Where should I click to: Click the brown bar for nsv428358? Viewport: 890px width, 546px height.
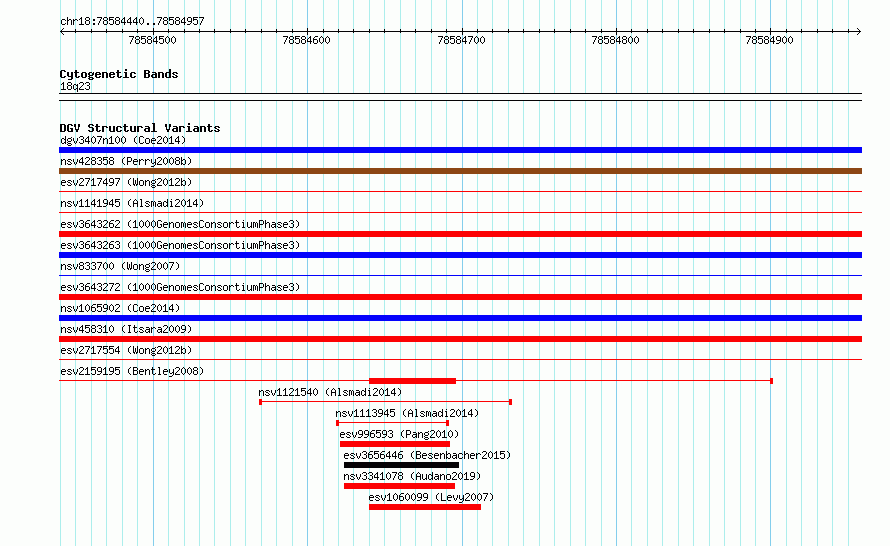pyautogui.click(x=460, y=171)
